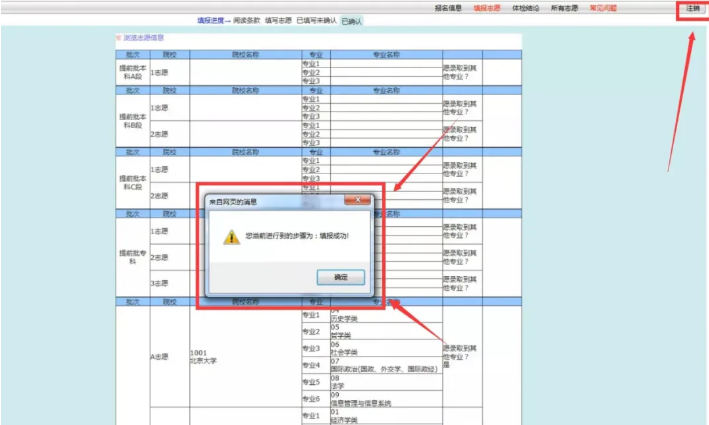
Task: Open the 体检结论 menu item
Action: click(x=525, y=8)
